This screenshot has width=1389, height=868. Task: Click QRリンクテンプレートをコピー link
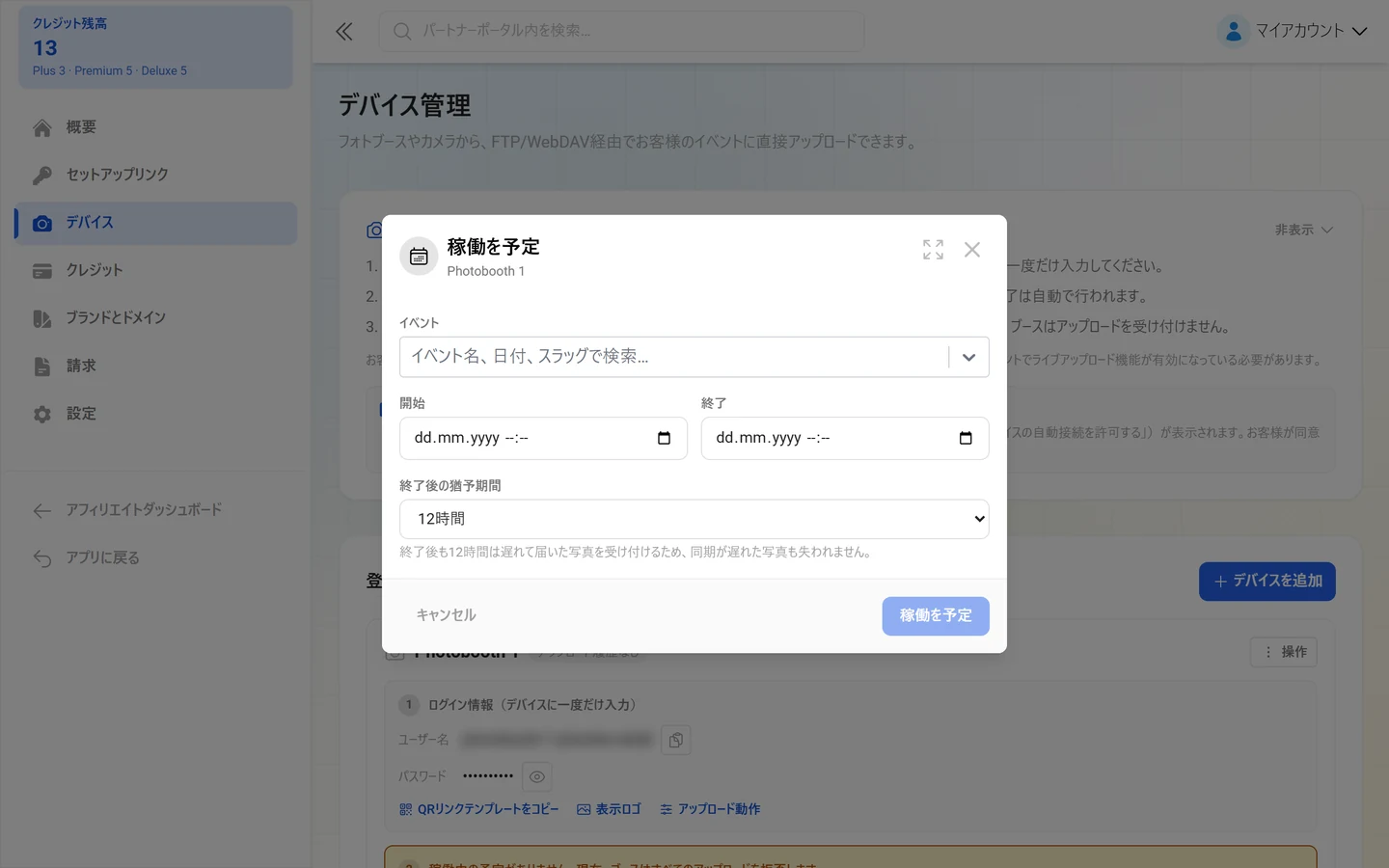(x=479, y=809)
